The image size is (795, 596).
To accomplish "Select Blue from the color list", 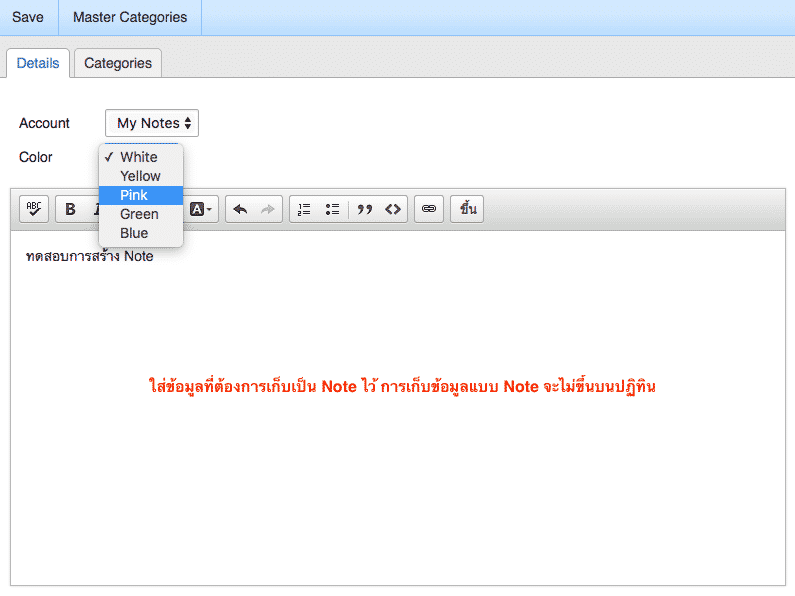I will coord(141,233).
